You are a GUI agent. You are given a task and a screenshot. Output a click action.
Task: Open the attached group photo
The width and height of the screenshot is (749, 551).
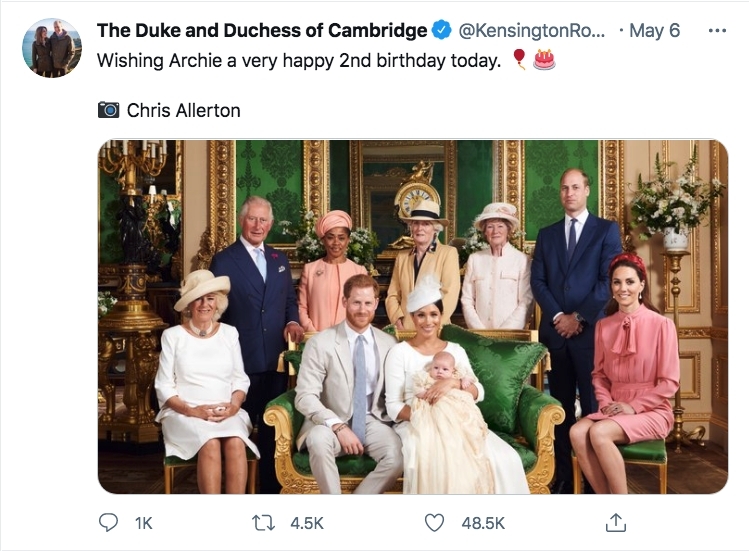pyautogui.click(x=412, y=316)
